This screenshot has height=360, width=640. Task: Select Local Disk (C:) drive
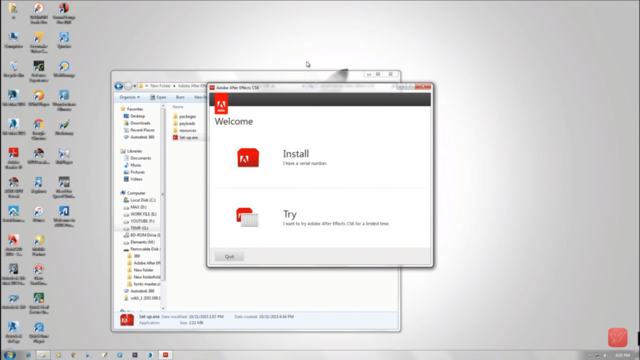(x=140, y=200)
